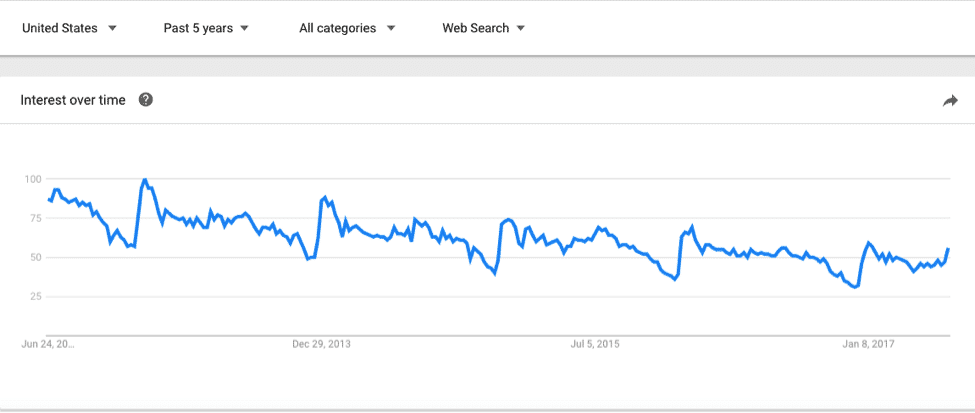
Task: Click the Jan 8, 2017 axis label
Action: tap(868, 344)
